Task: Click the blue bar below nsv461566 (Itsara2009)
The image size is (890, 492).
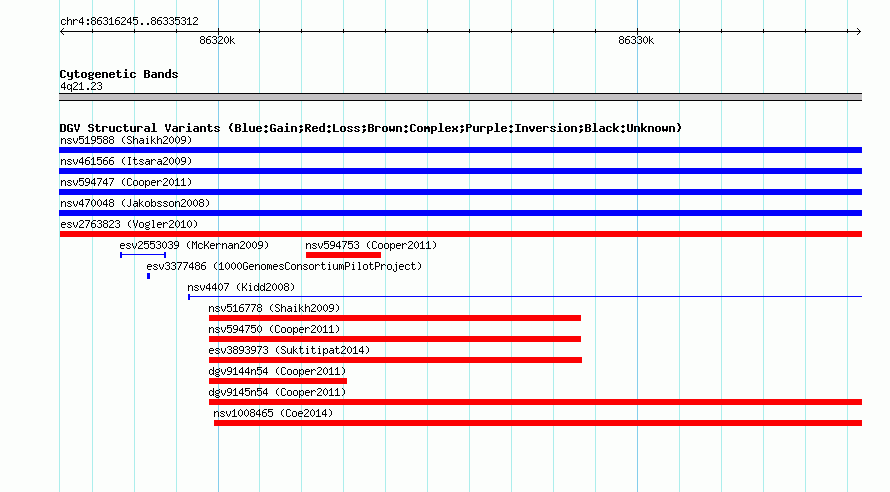Action: pyautogui.click(x=460, y=171)
